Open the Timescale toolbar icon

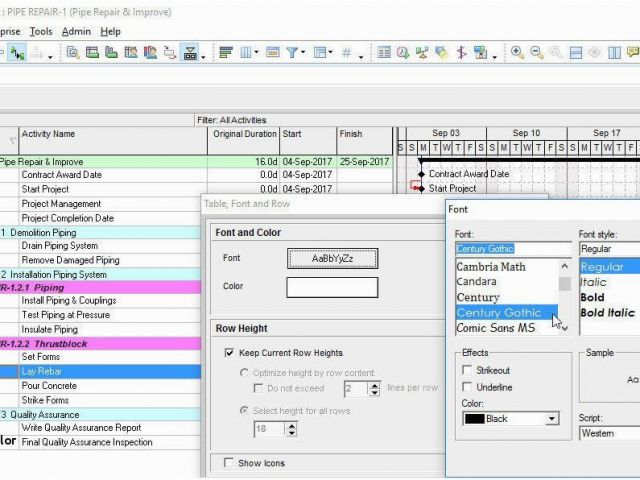(x=273, y=53)
